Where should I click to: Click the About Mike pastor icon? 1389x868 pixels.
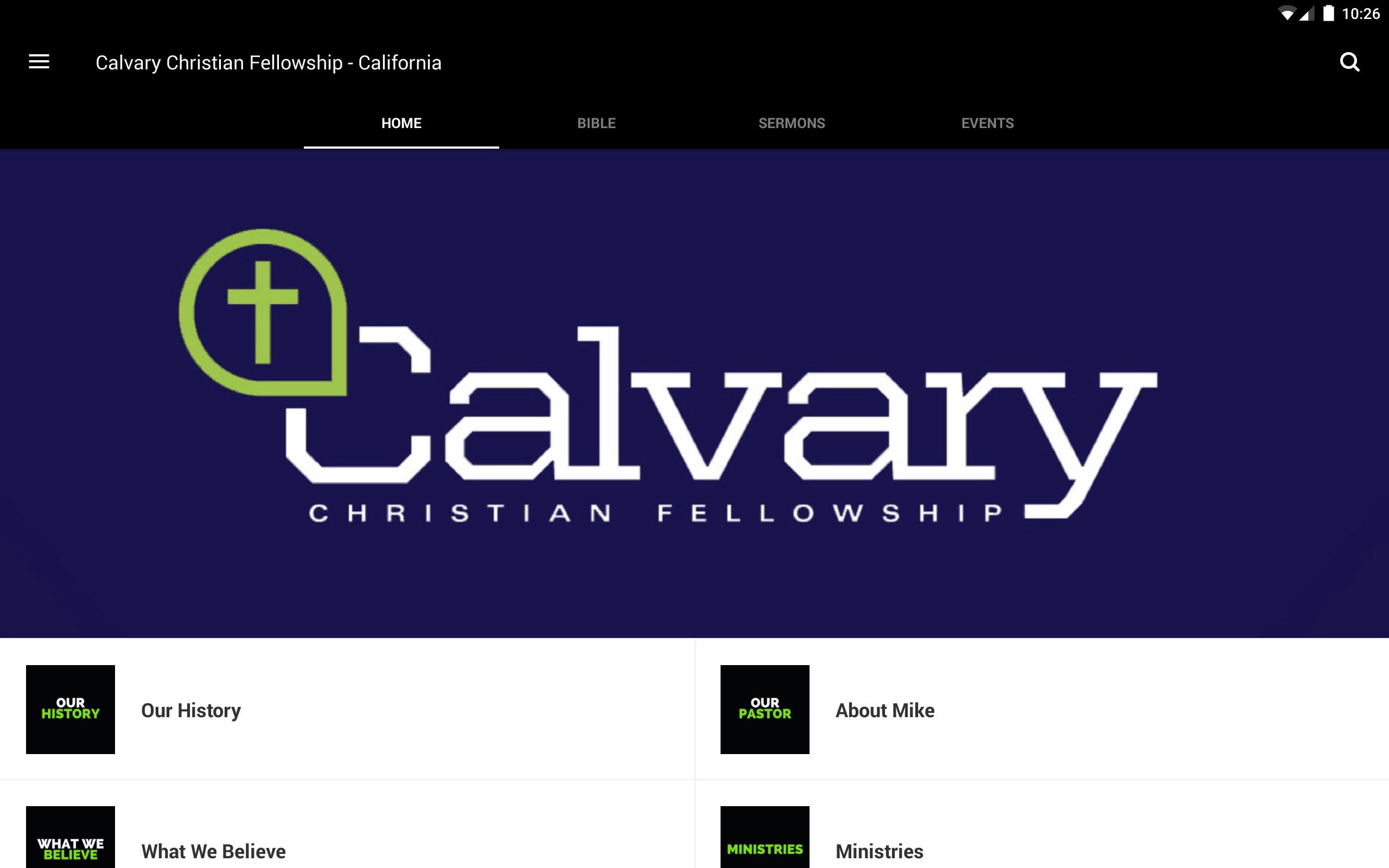point(765,711)
